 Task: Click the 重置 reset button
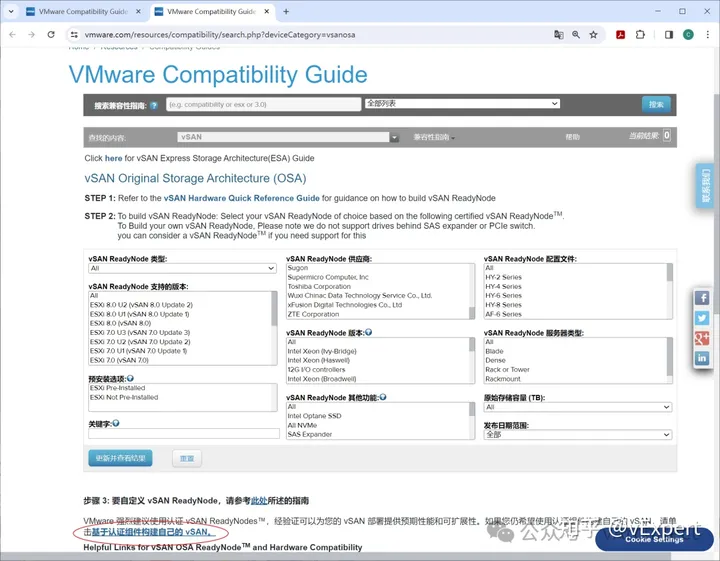click(187, 458)
